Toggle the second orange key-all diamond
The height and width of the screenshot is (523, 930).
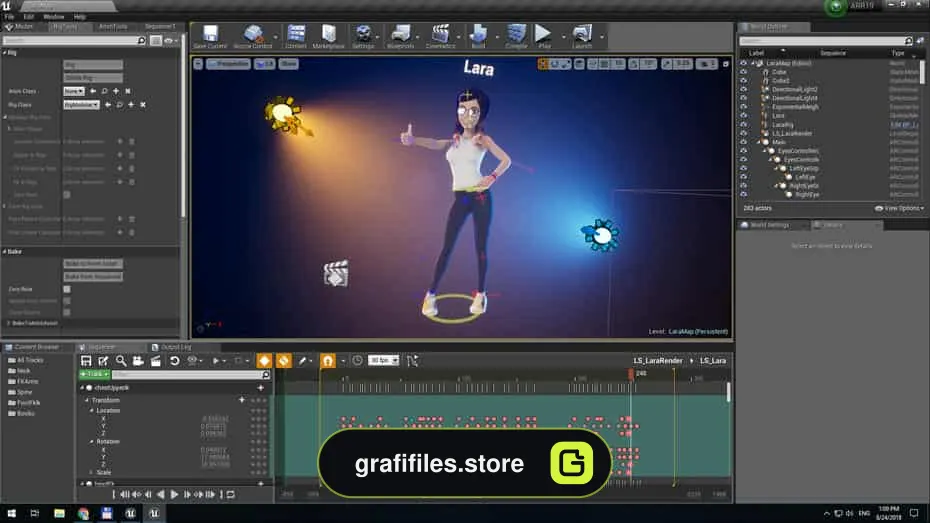[284, 361]
